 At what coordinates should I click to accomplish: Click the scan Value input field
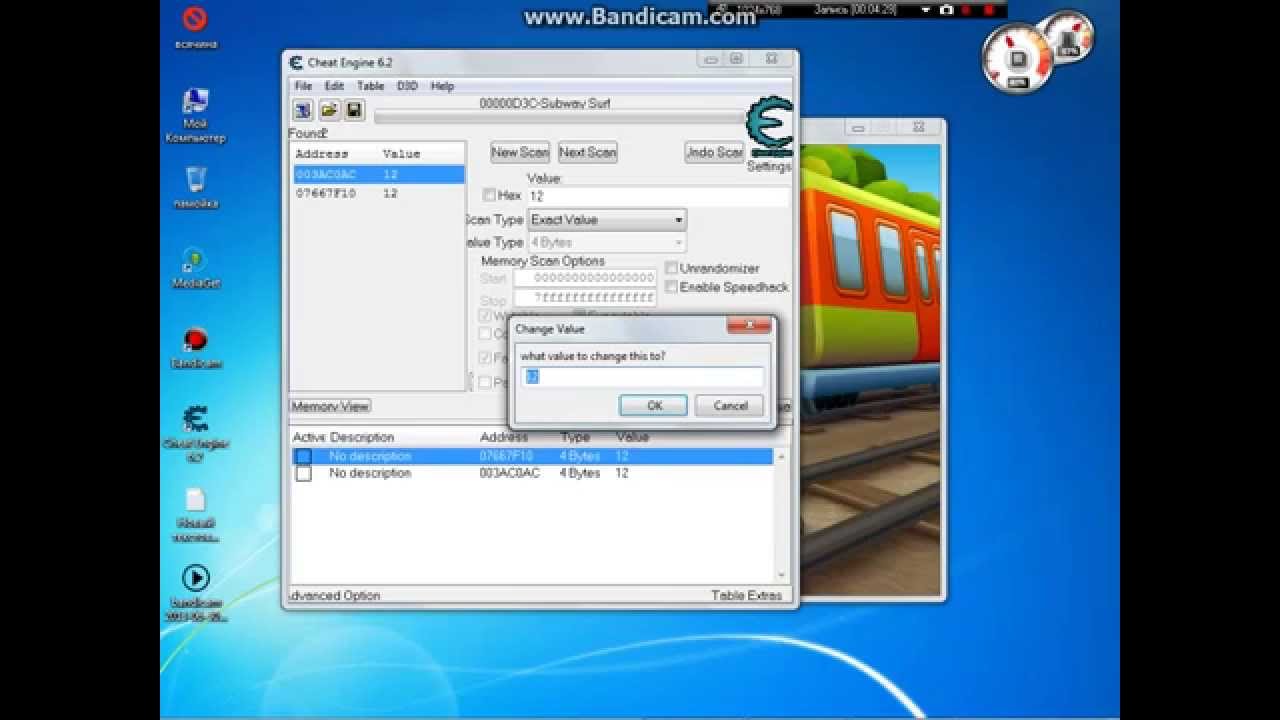(x=658, y=196)
